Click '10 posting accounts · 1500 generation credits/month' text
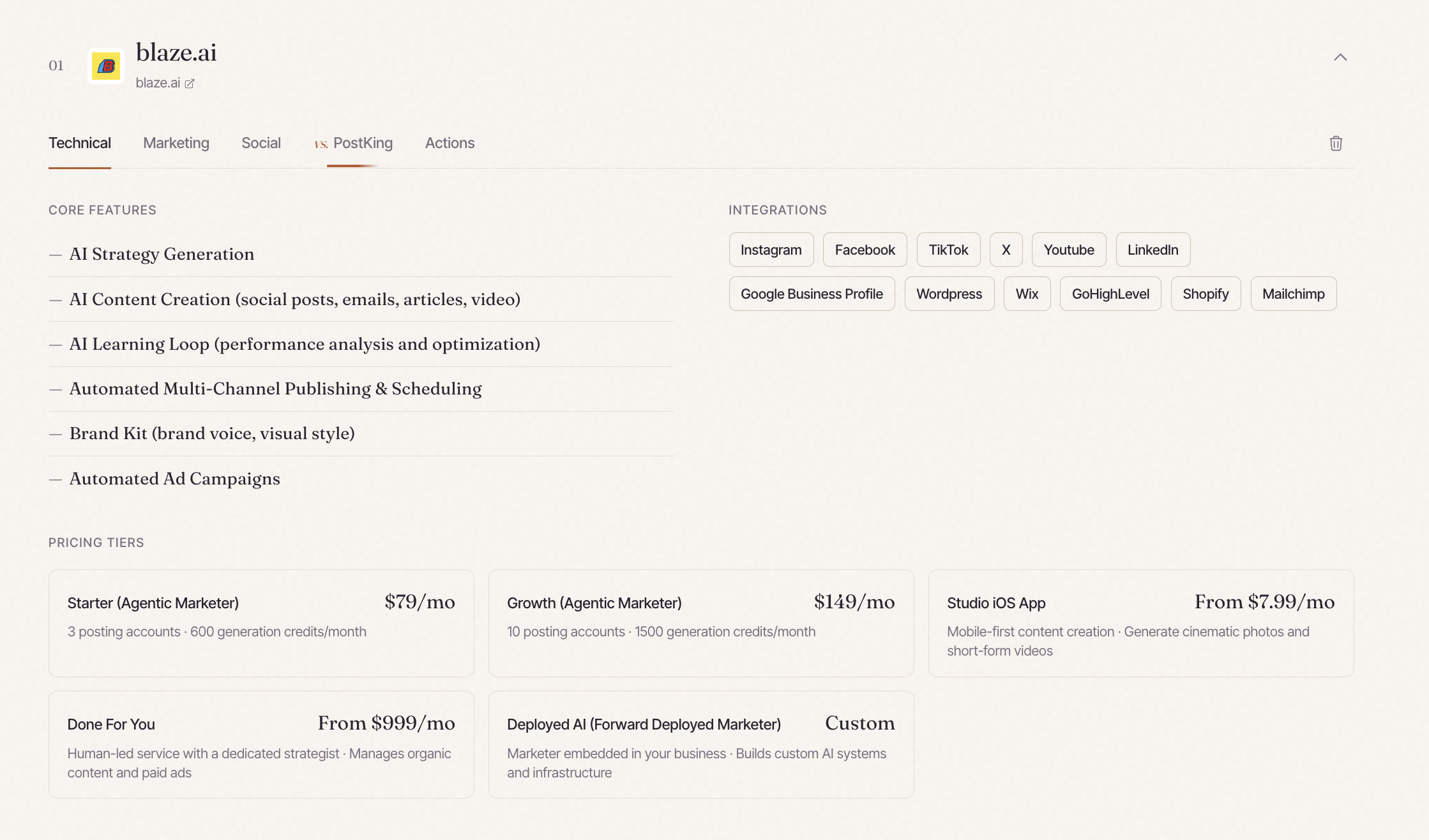 click(x=662, y=632)
